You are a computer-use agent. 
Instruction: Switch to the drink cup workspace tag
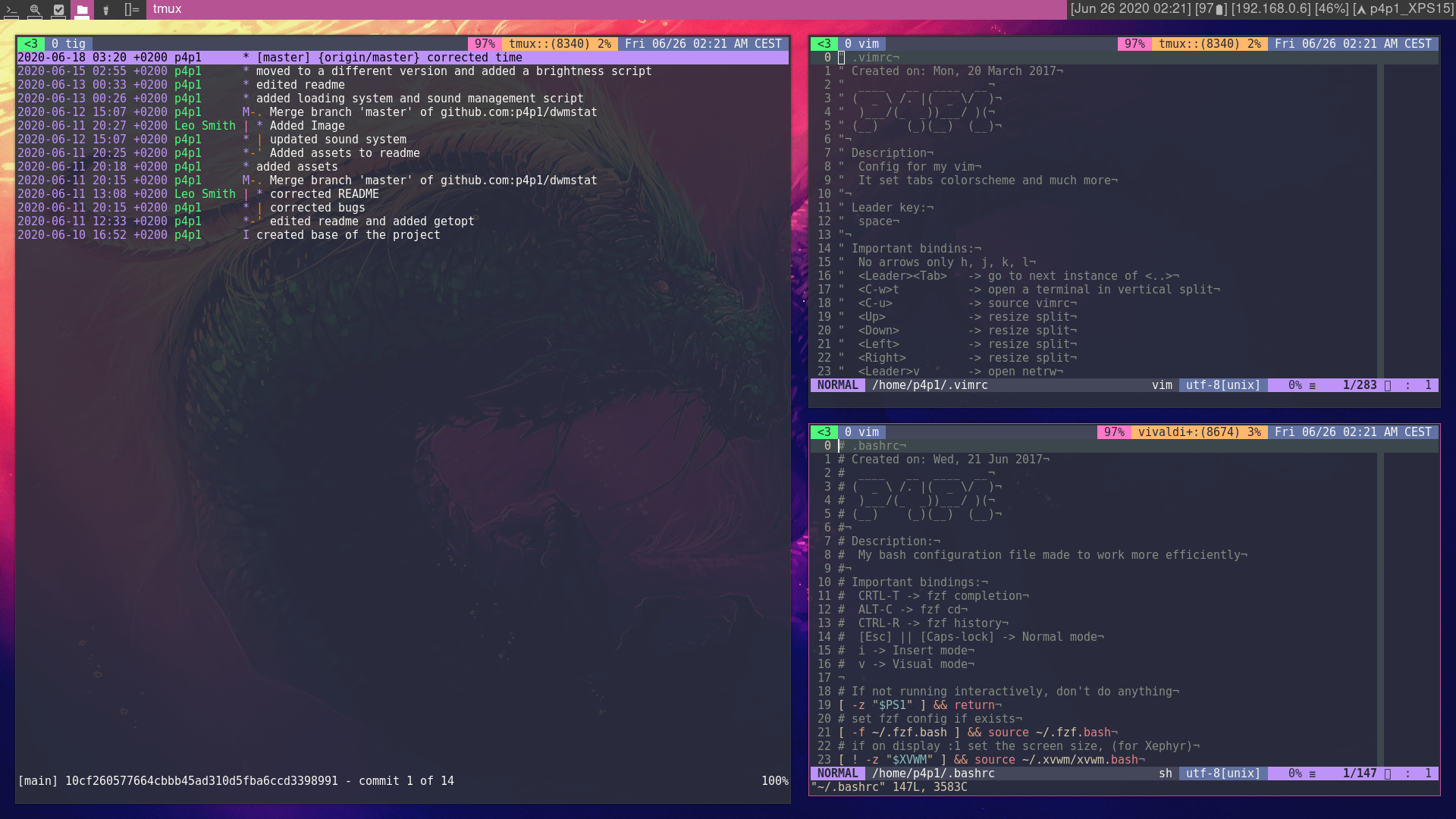tap(106, 9)
